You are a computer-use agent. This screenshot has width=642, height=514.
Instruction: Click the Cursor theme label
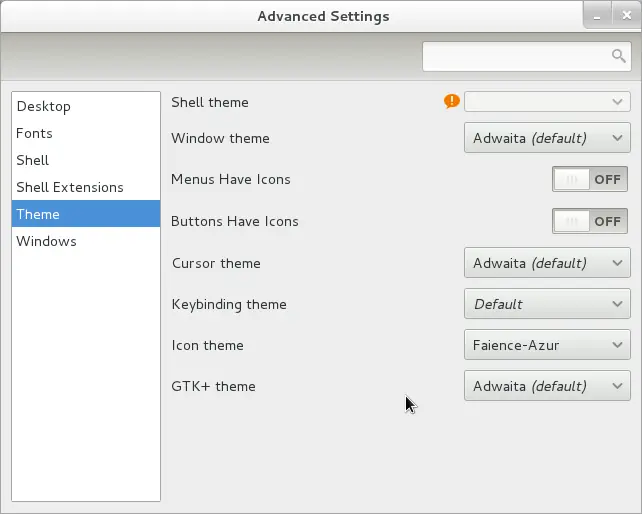(x=216, y=263)
